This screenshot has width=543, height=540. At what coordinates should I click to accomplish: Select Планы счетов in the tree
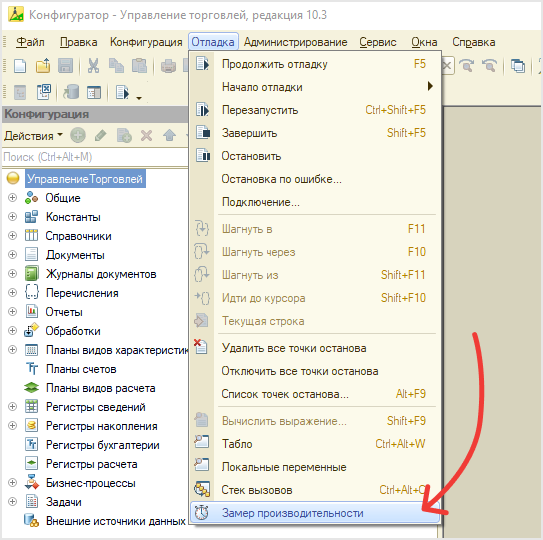(81, 369)
